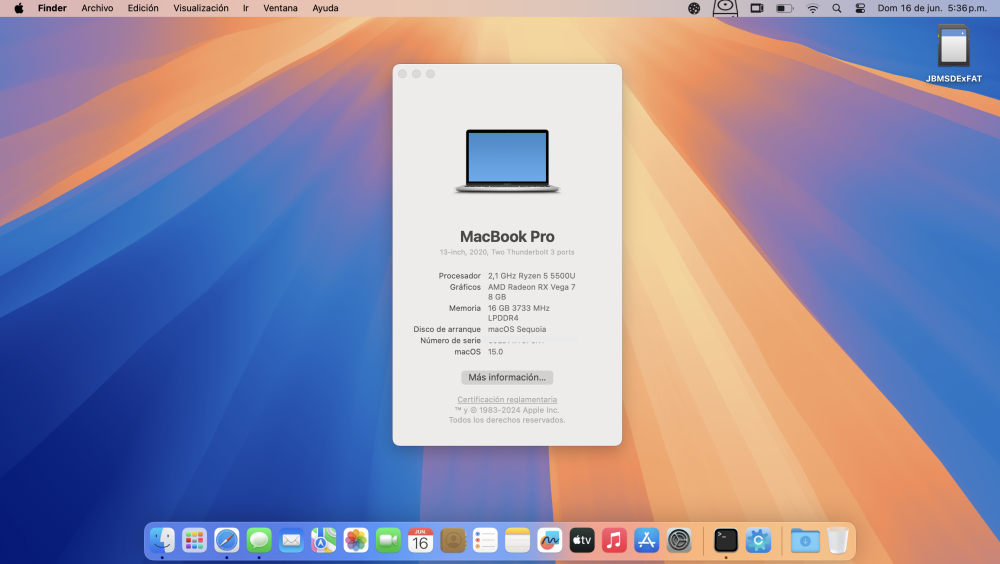Click the graphics value AMD Radeon RX Vega 7

pyautogui.click(x=531, y=287)
